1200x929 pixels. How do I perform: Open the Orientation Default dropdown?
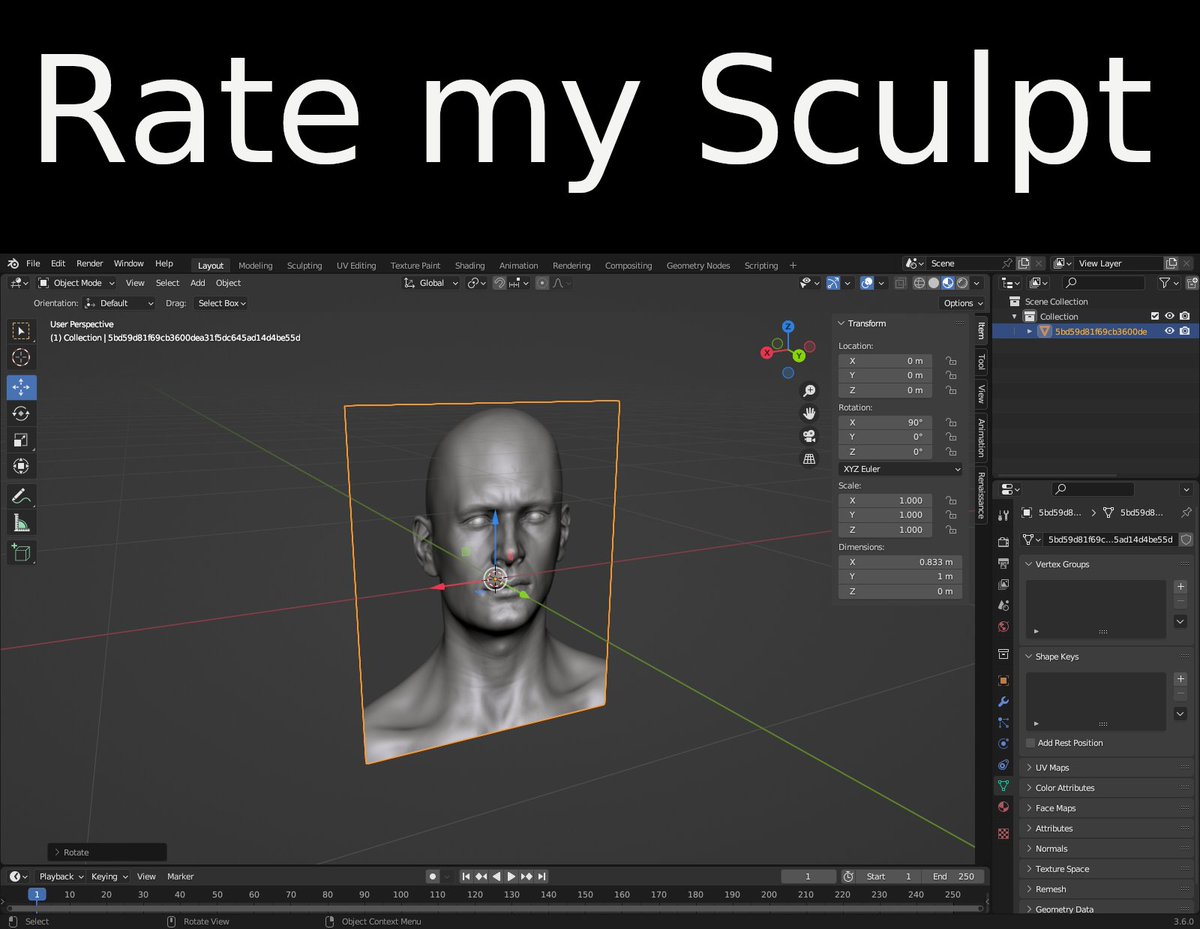coord(119,303)
